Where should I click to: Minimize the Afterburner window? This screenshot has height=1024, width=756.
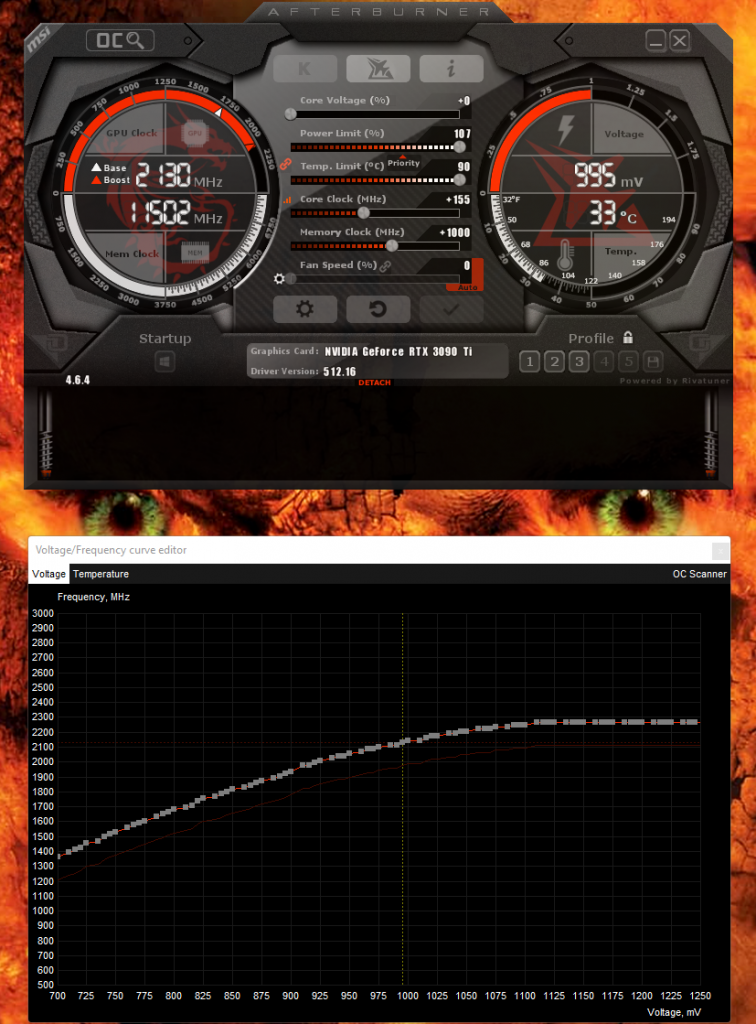click(655, 40)
